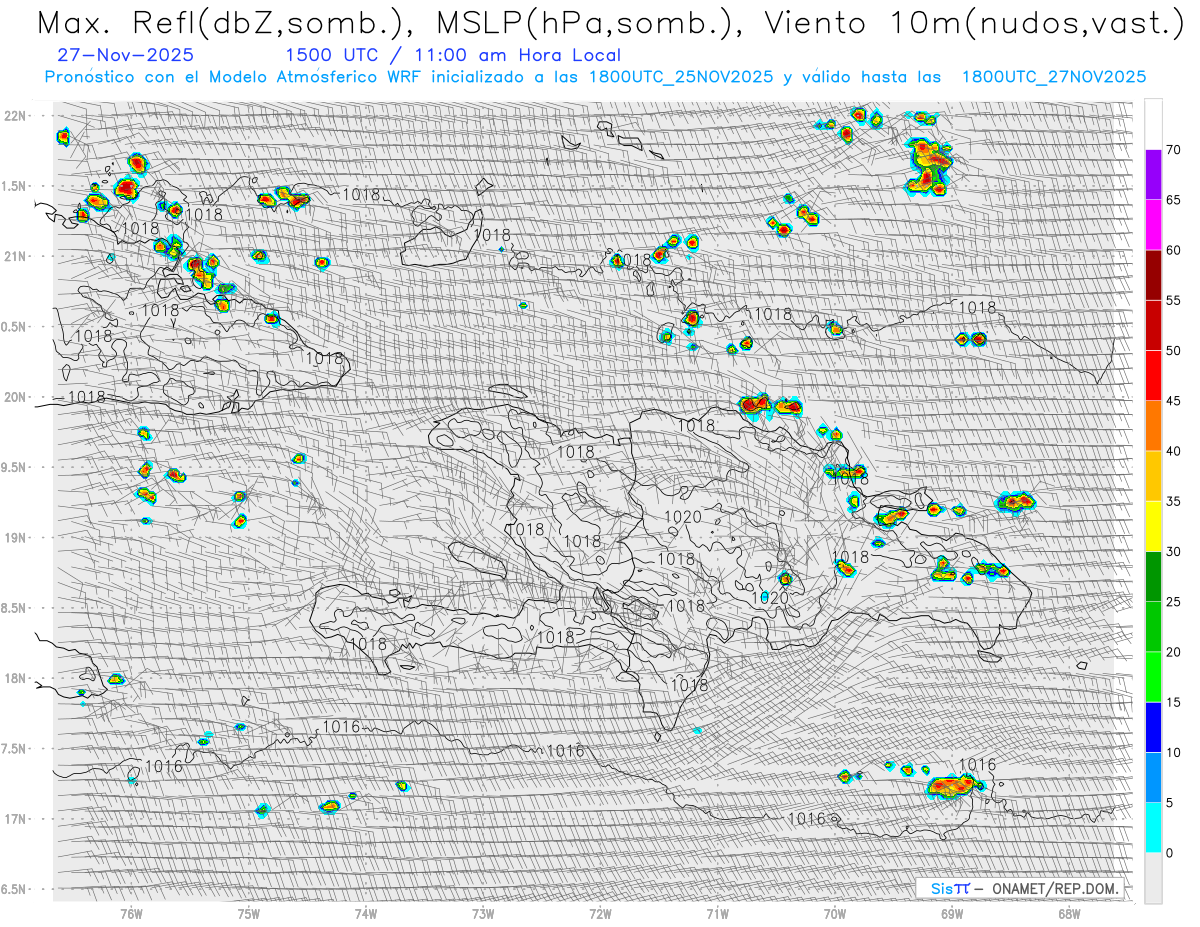
Task: Click the colorbar tick label 35
Action: (1174, 501)
